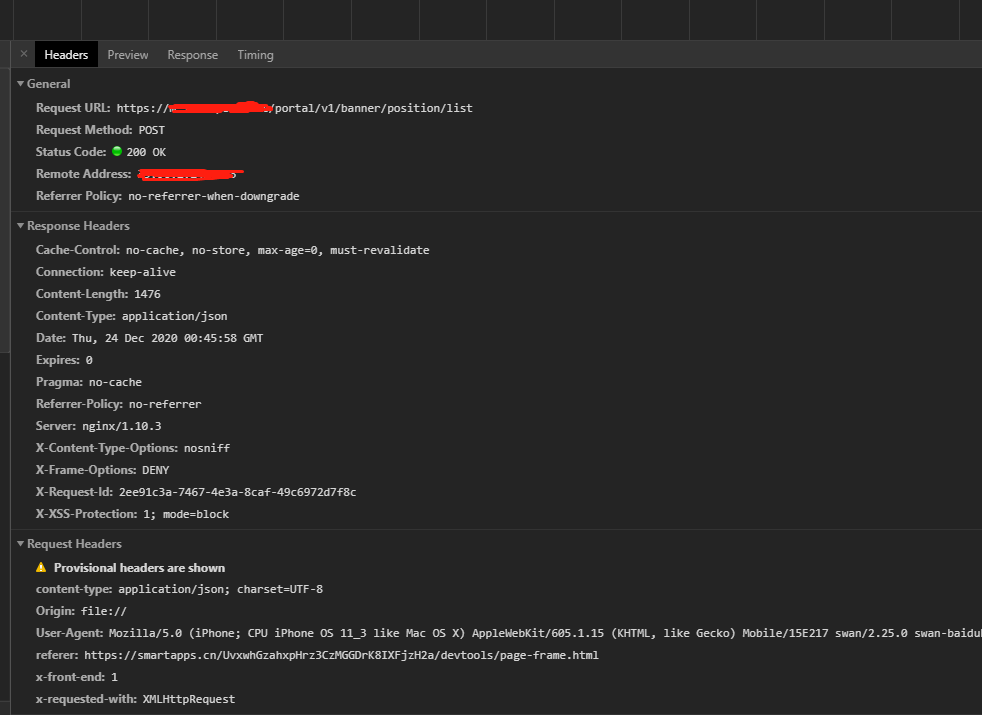Screen dimensions: 982x715
Task: Click the Request Method POST value
Action: (152, 130)
